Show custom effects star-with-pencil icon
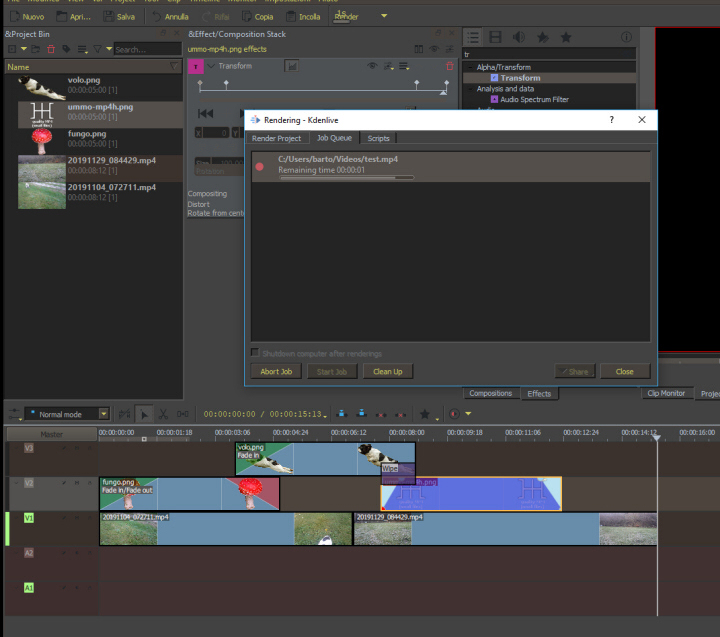Image resolution: width=720 pixels, height=637 pixels. [543, 37]
